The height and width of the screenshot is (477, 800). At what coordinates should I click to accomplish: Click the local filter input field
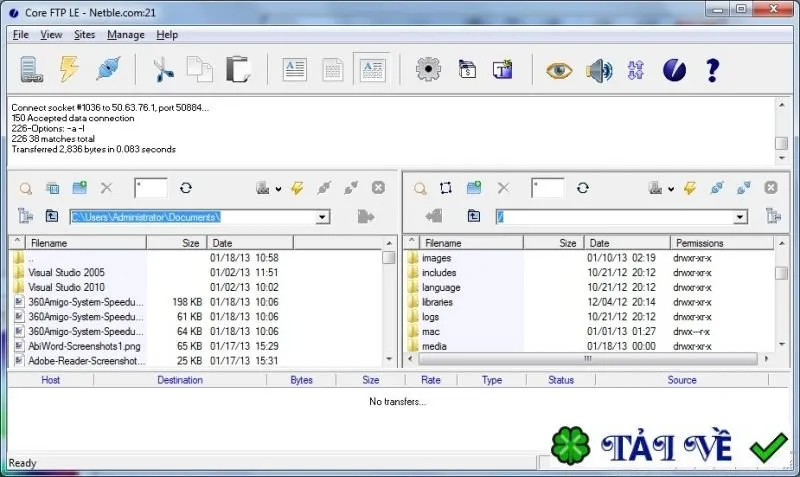pos(151,188)
